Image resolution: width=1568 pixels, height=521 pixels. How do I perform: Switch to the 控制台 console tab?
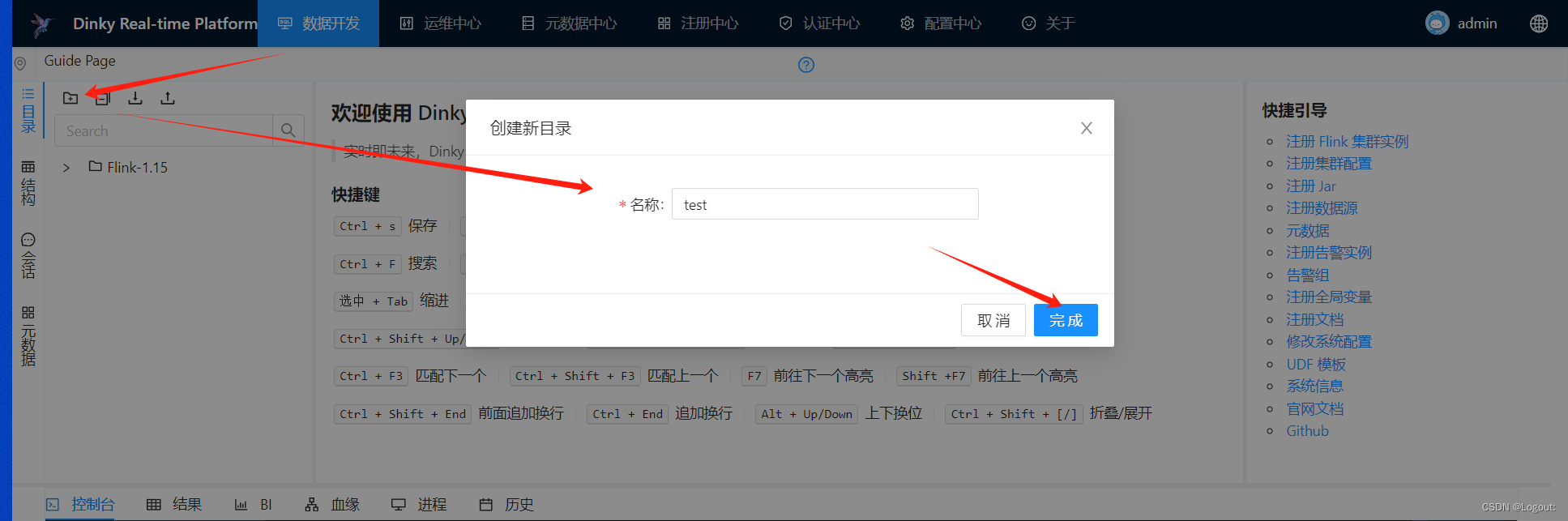click(81, 504)
